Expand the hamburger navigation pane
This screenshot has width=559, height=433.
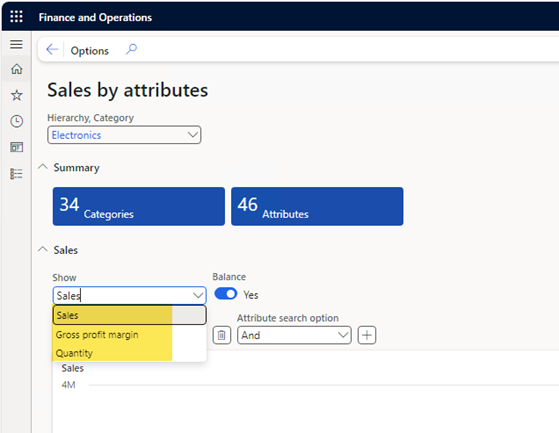click(x=16, y=44)
